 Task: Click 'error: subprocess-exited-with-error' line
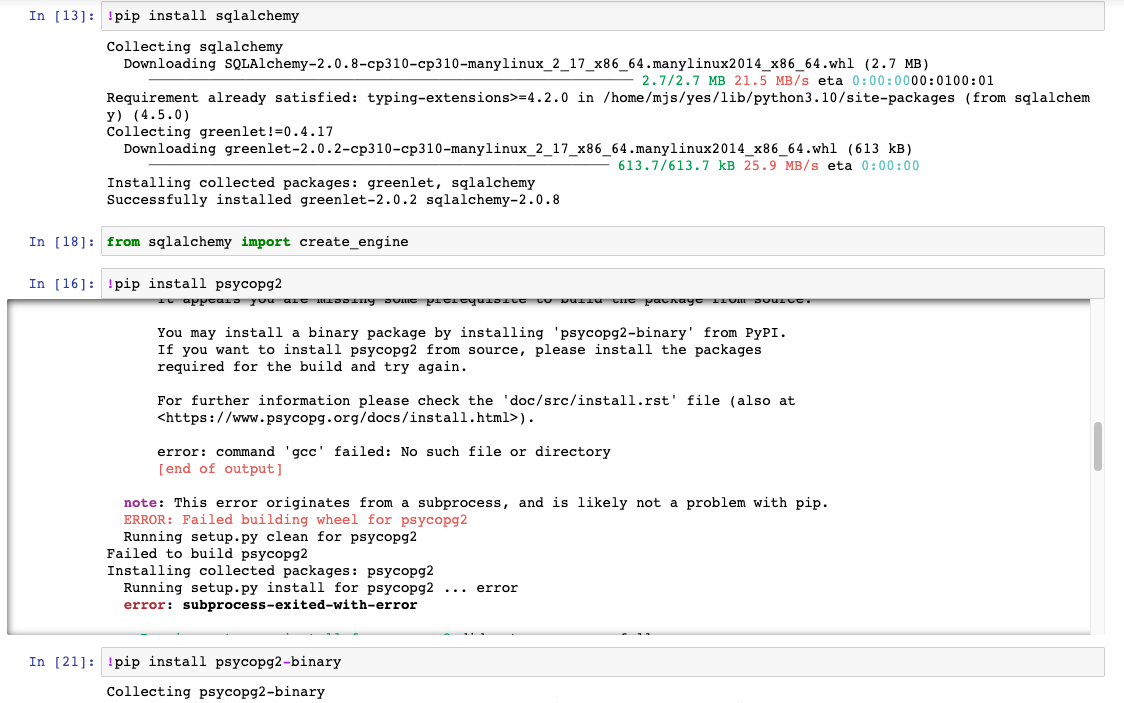tap(270, 605)
